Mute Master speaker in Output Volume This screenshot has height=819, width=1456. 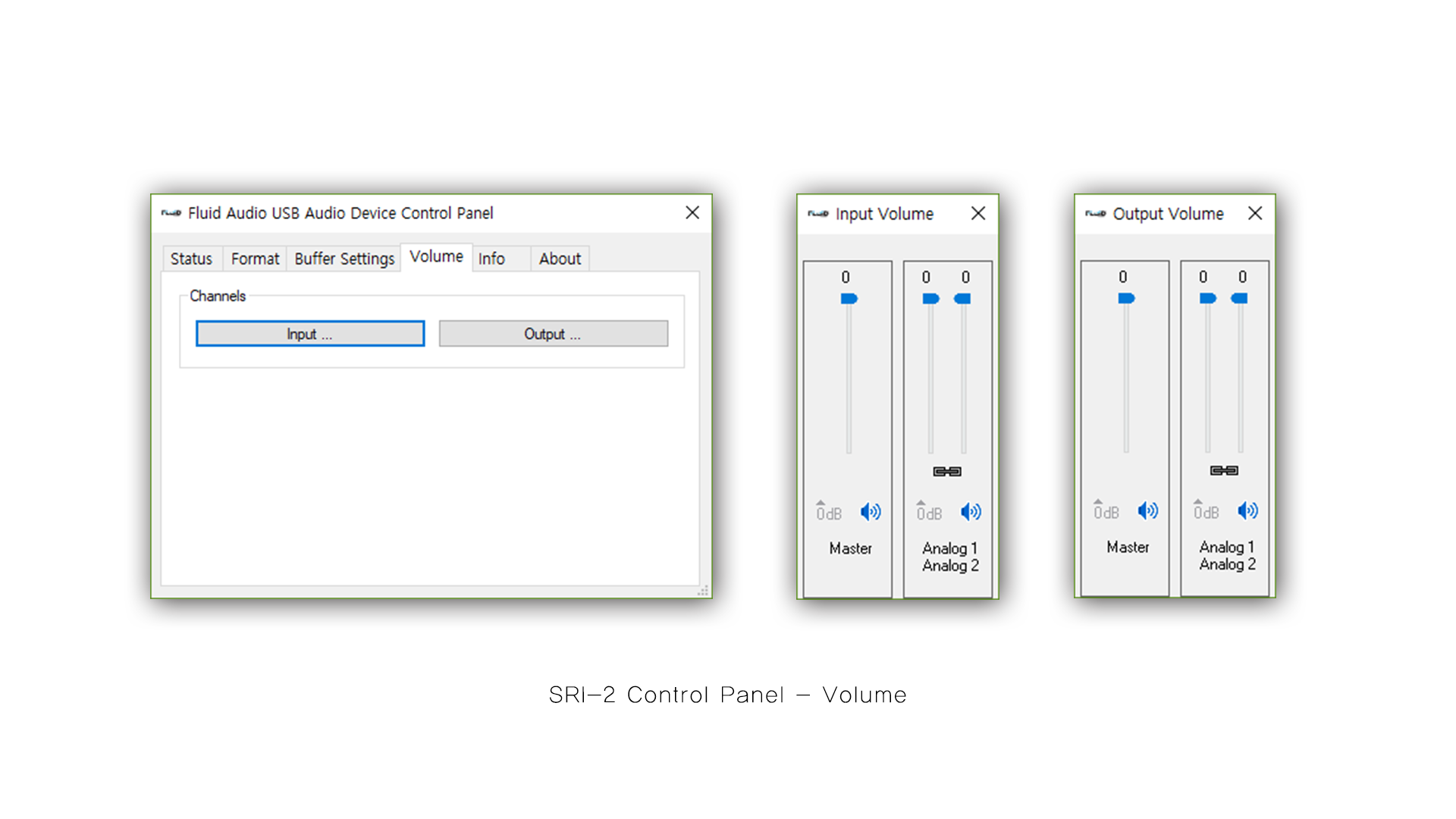(x=1148, y=511)
